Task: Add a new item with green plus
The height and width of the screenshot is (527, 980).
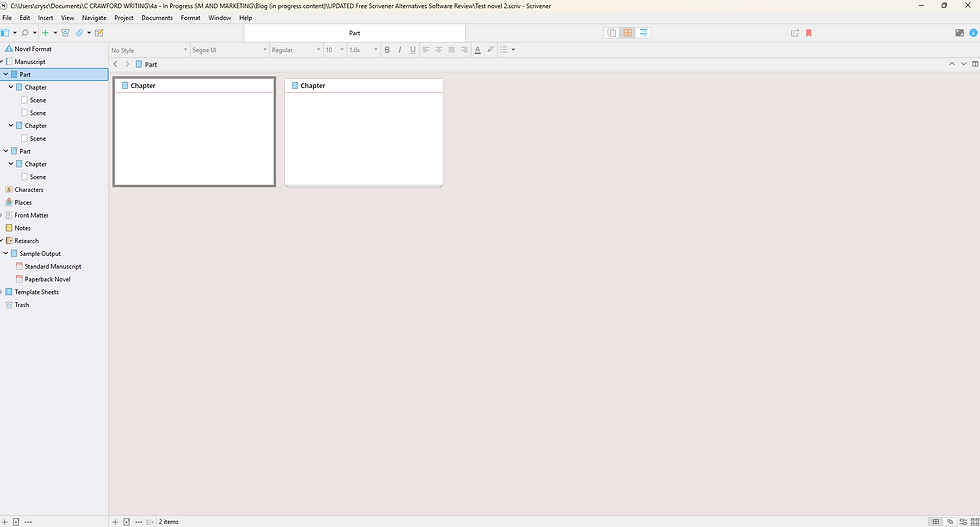Action: pos(45,33)
